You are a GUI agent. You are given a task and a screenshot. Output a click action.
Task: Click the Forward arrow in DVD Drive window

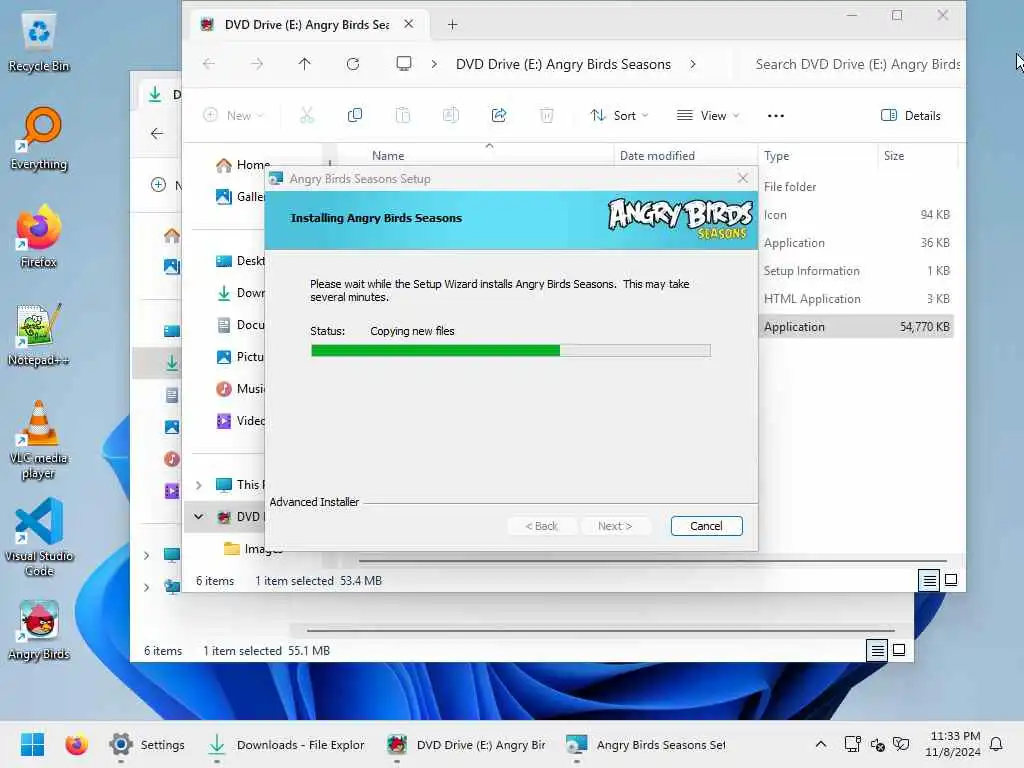pyautogui.click(x=257, y=64)
